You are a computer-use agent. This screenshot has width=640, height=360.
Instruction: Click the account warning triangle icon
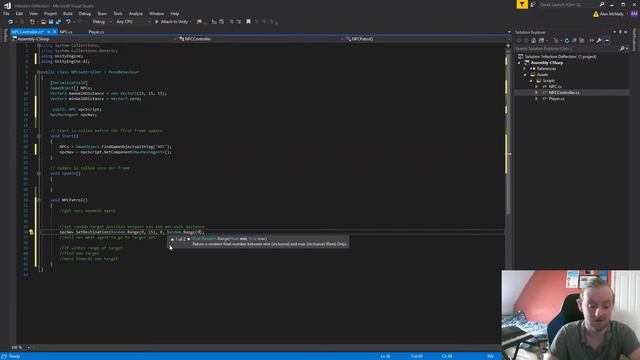[596, 14]
